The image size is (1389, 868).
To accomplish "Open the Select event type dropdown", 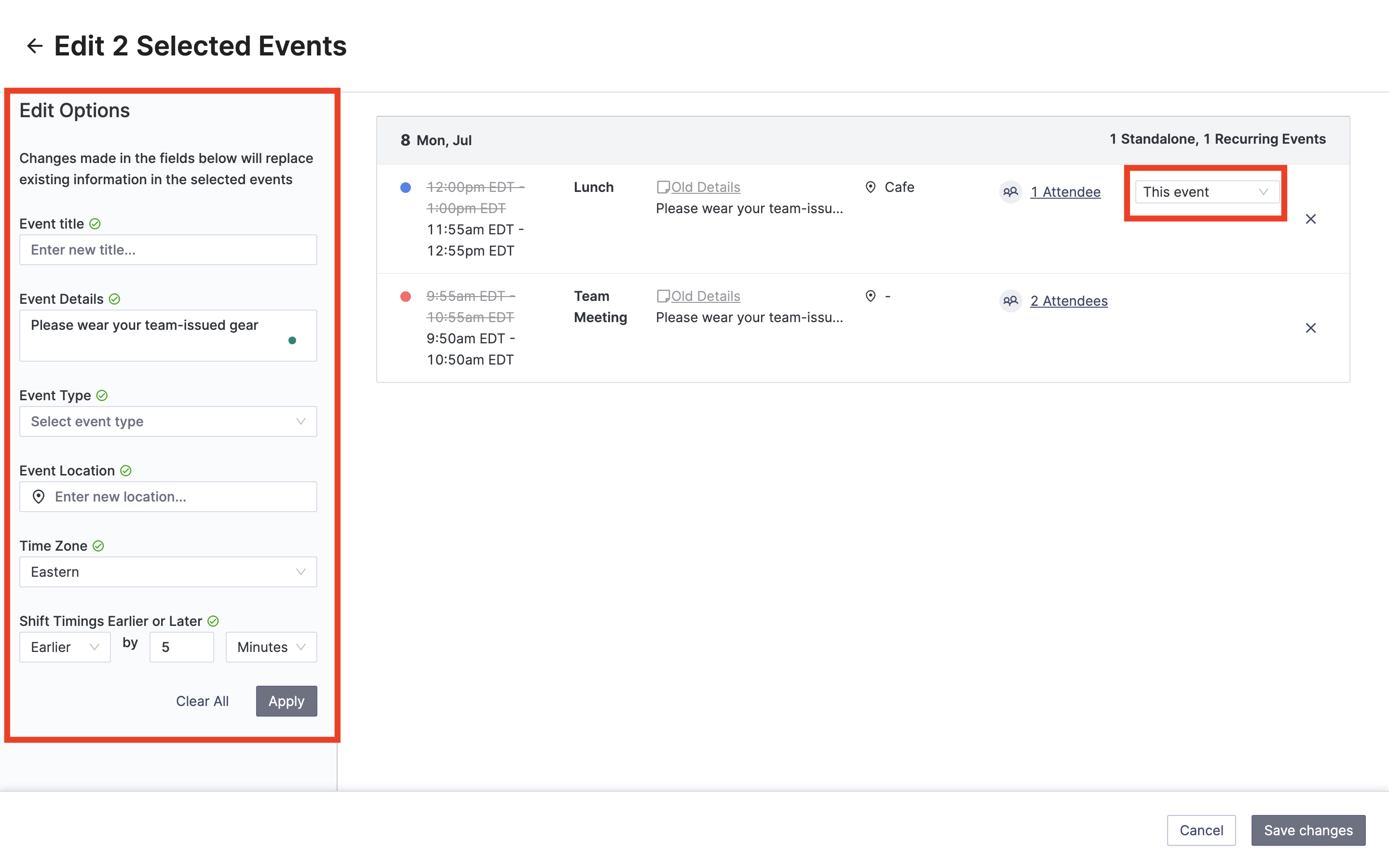I will 168,421.
